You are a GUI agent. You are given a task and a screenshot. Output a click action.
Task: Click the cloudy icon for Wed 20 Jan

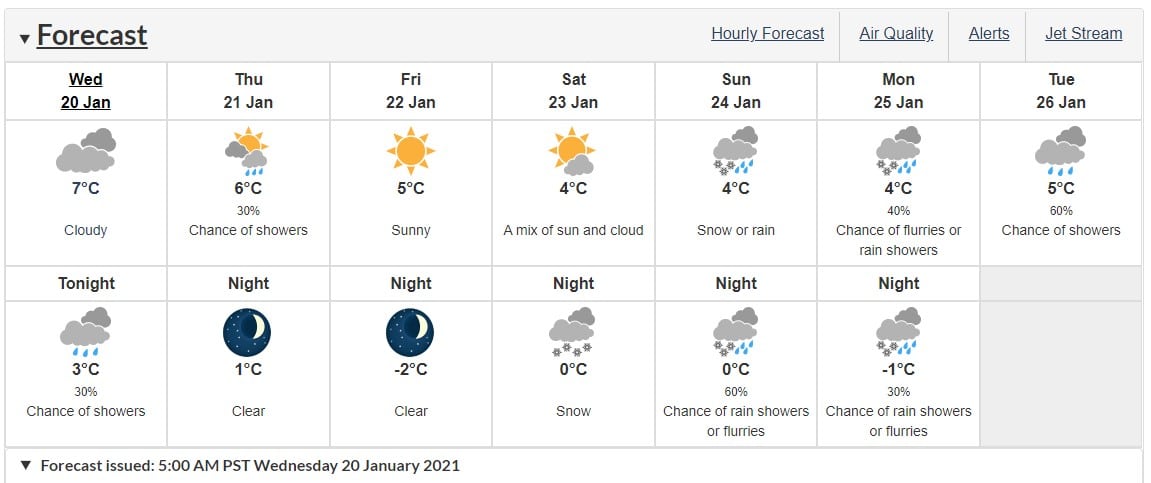[x=86, y=151]
